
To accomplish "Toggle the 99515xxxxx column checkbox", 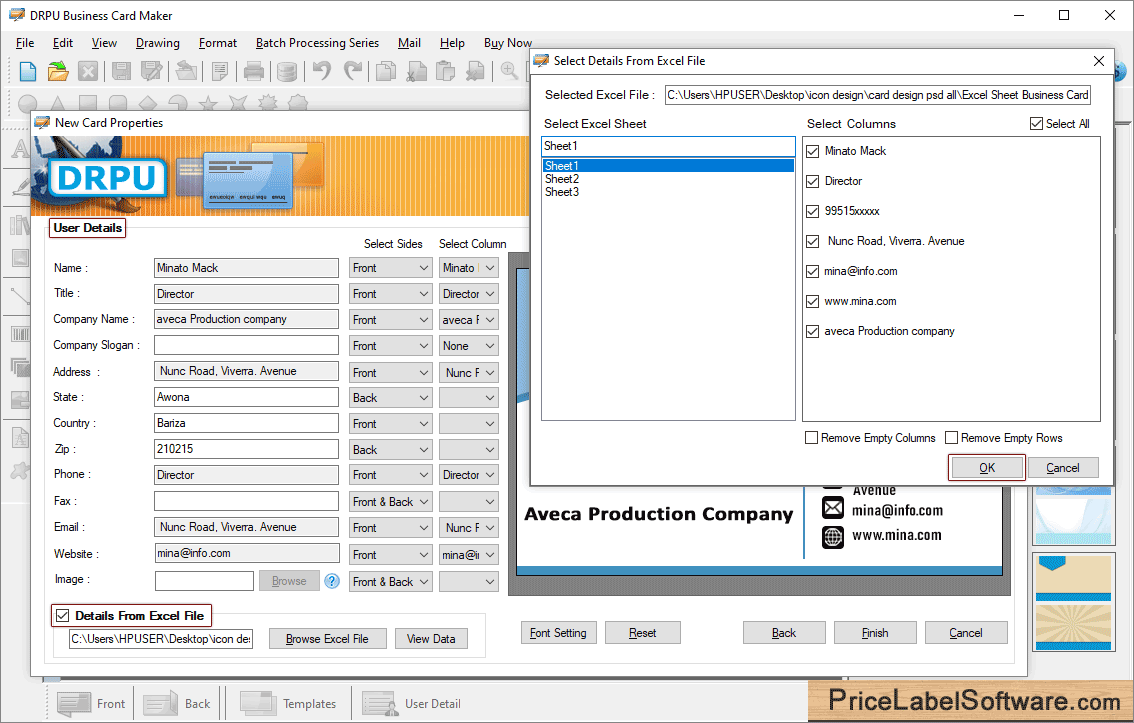I will 812,211.
